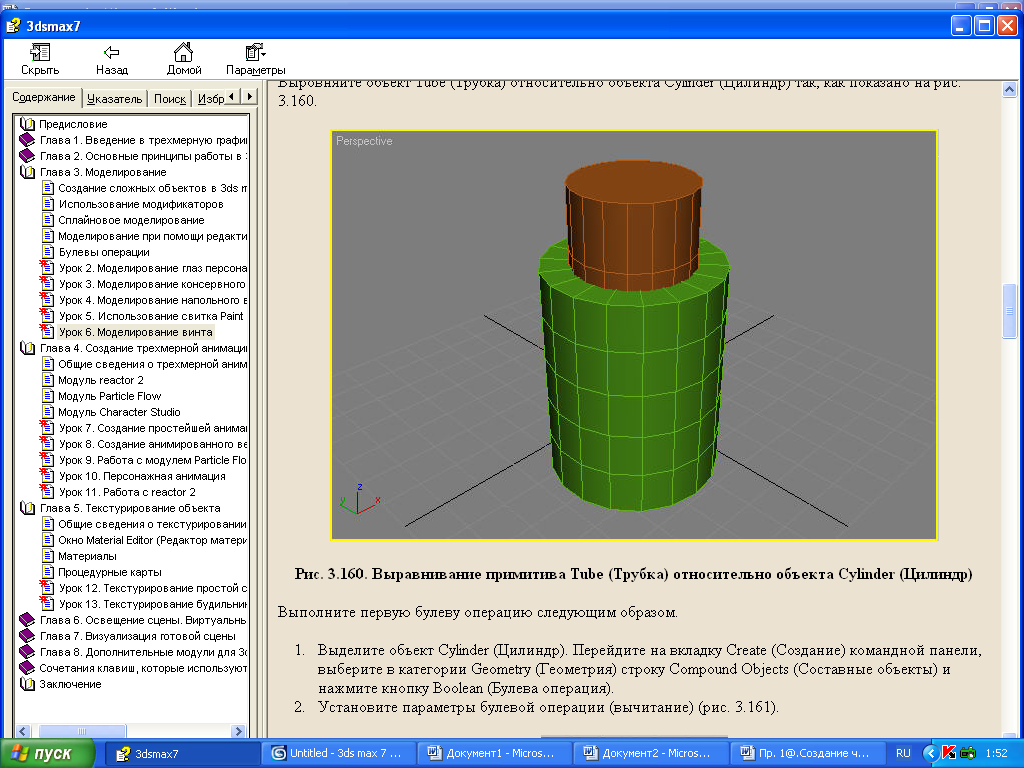
Task: Click the RU language indicator
Action: click(903, 753)
